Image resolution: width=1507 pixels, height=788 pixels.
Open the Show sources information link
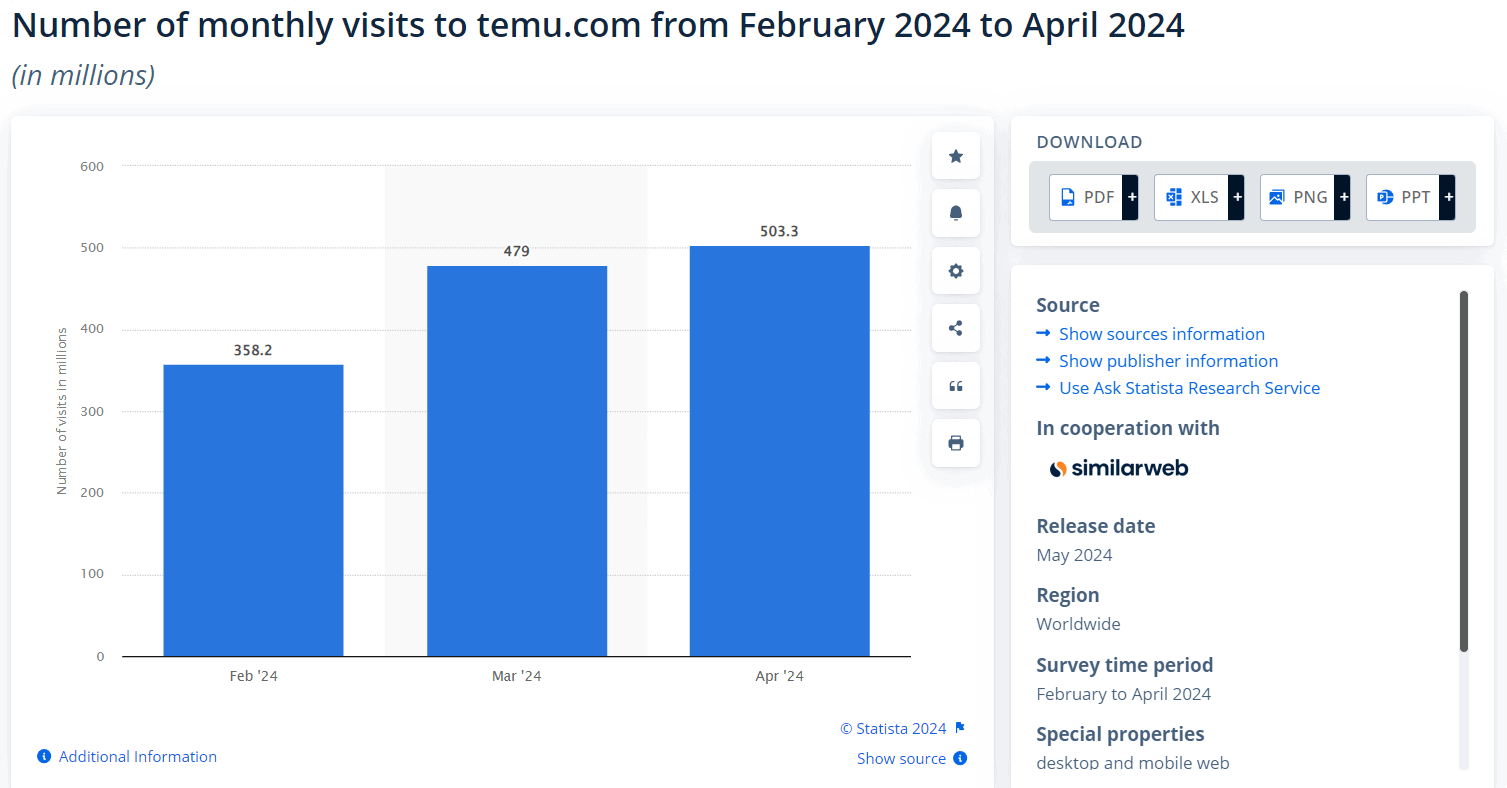1161,333
